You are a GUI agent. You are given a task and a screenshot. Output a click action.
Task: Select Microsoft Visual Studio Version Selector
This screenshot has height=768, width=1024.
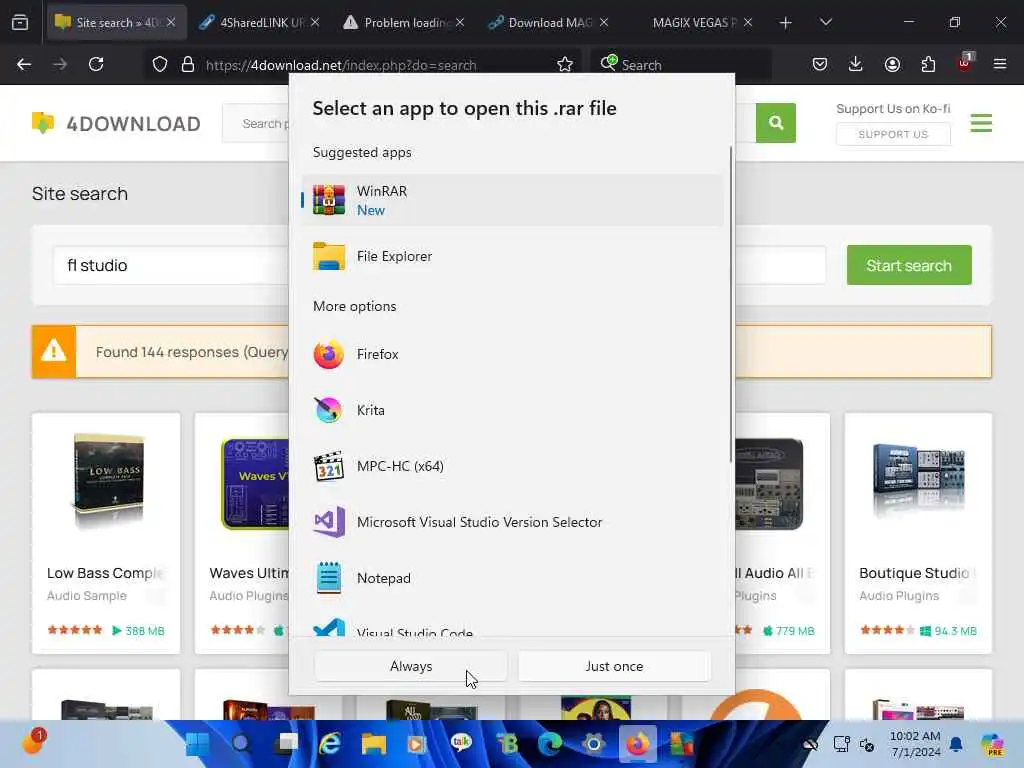coord(512,522)
